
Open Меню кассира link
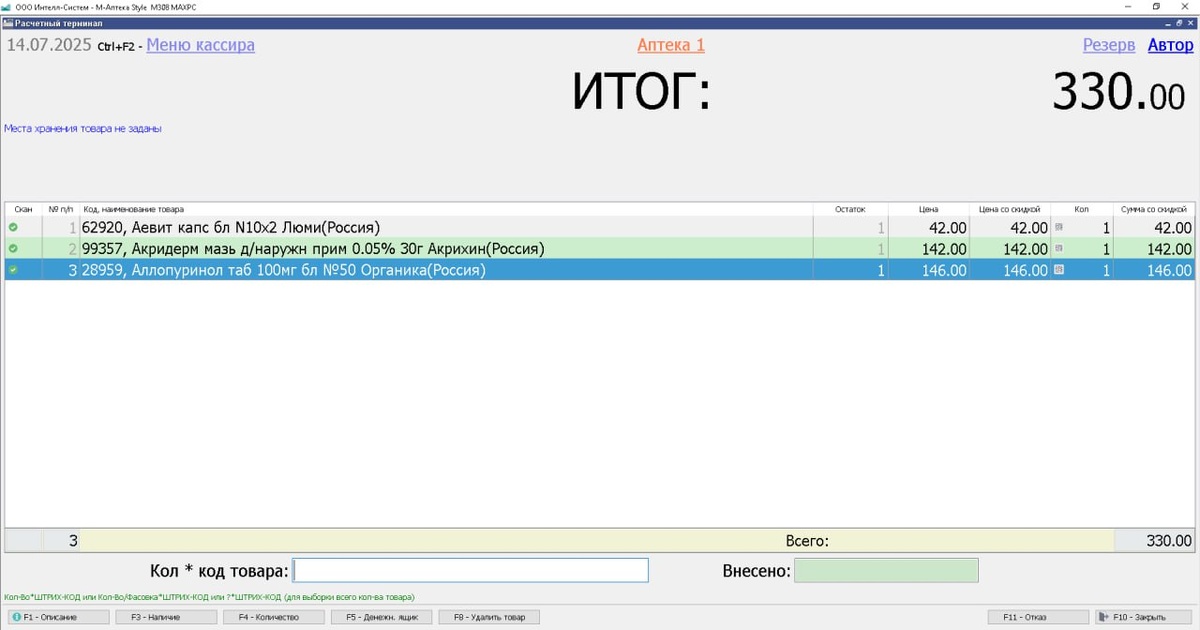click(200, 45)
